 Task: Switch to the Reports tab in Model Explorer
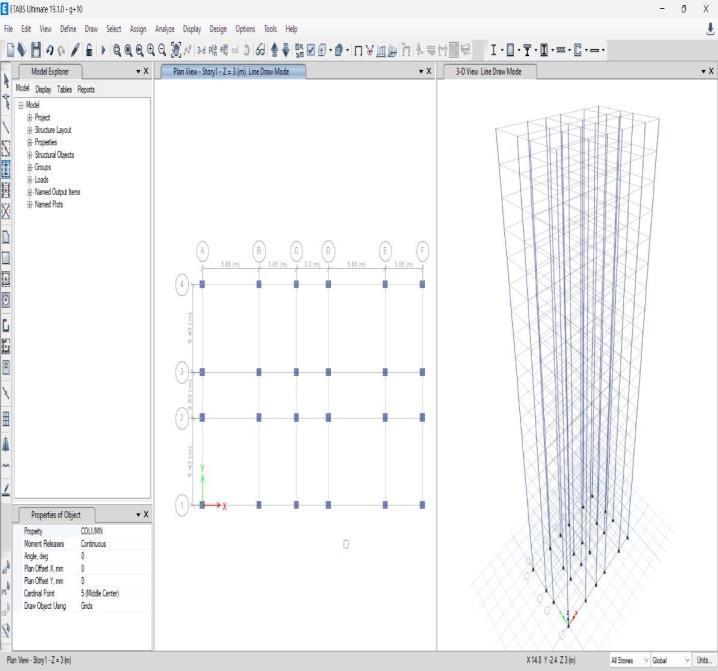click(x=86, y=89)
